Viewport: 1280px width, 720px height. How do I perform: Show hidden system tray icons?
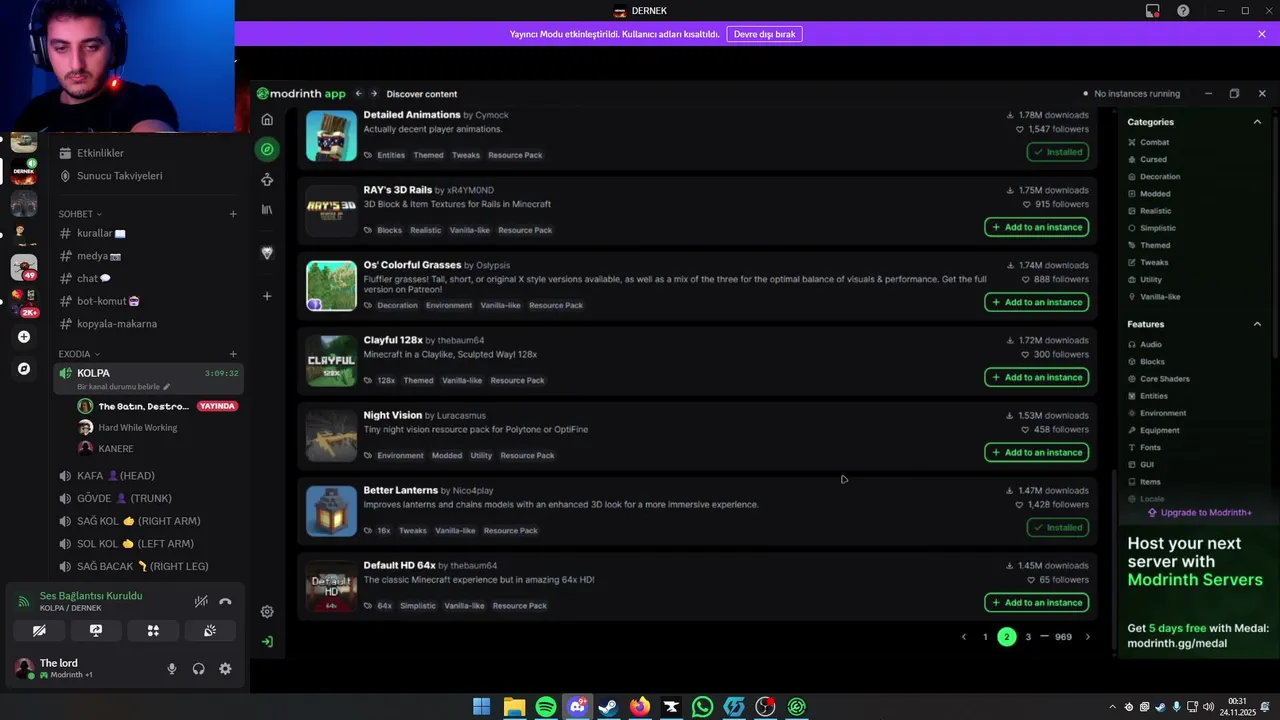click(1112, 707)
